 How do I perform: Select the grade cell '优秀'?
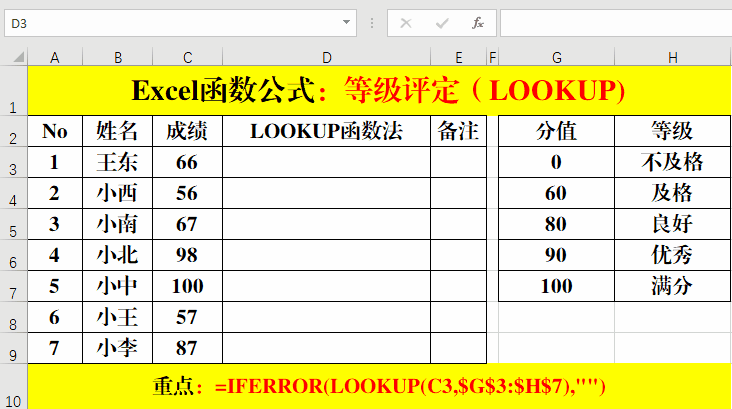673,255
